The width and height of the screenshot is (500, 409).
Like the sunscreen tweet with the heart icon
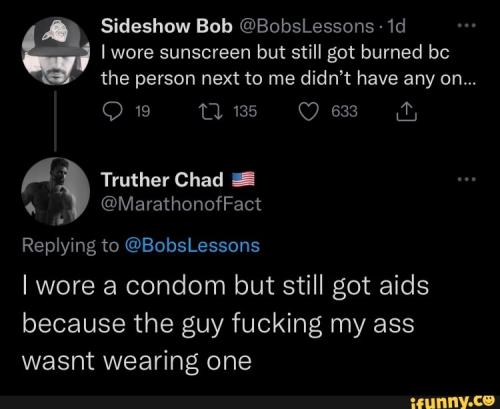pos(309,112)
